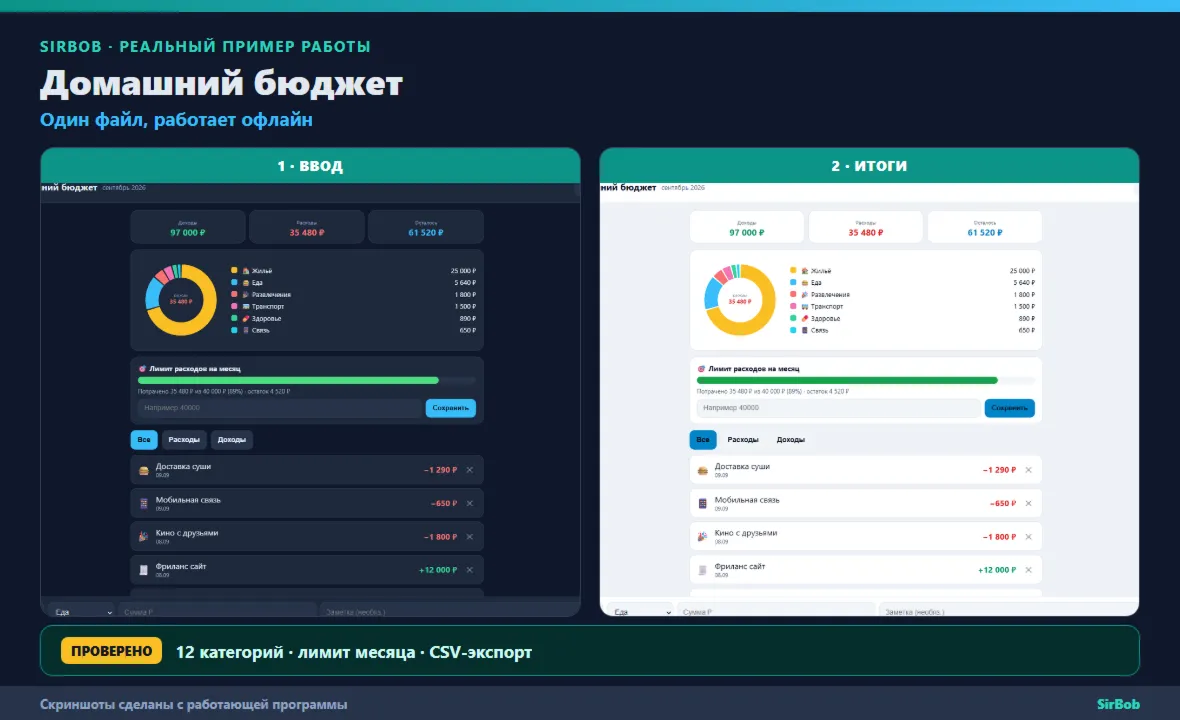The image size is (1180, 720).
Task: Click the pill icon beside Здоровье in light legend
Action: [804, 318]
